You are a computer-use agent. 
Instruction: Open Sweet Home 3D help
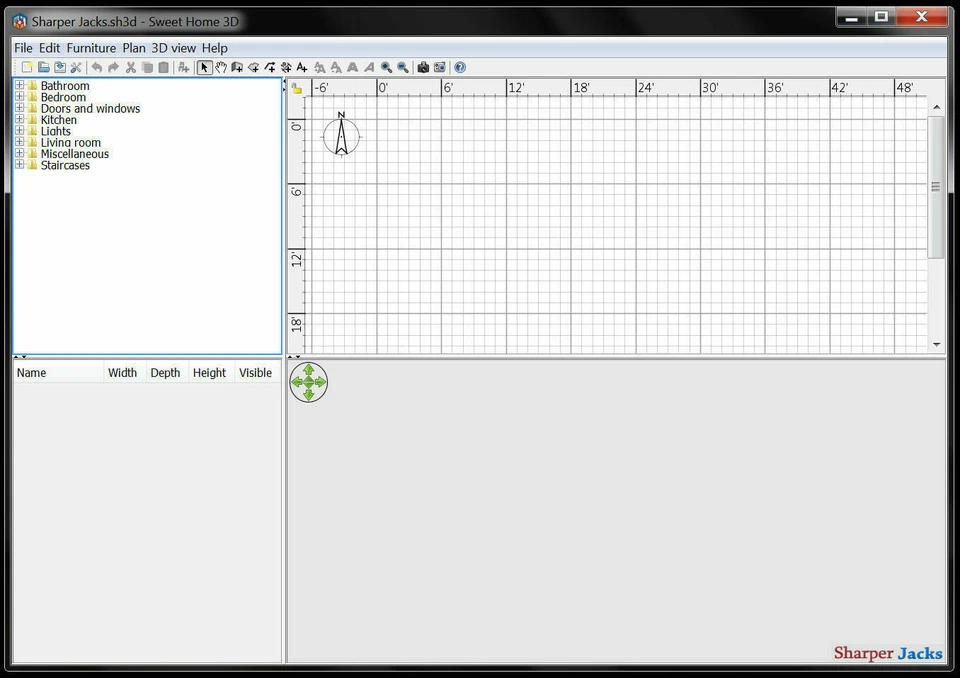214,47
